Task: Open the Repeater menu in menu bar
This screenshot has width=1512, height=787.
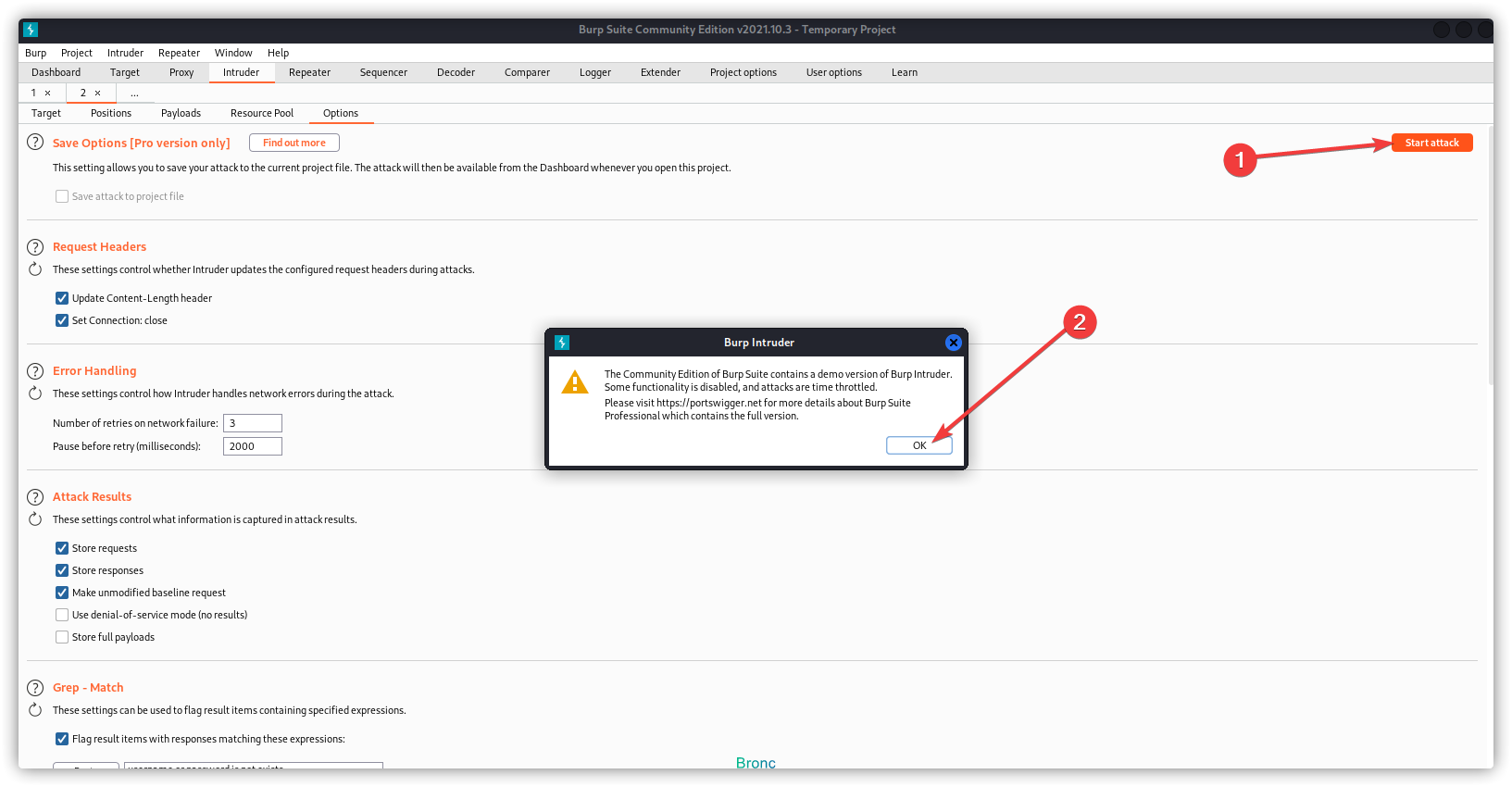Action: [179, 53]
